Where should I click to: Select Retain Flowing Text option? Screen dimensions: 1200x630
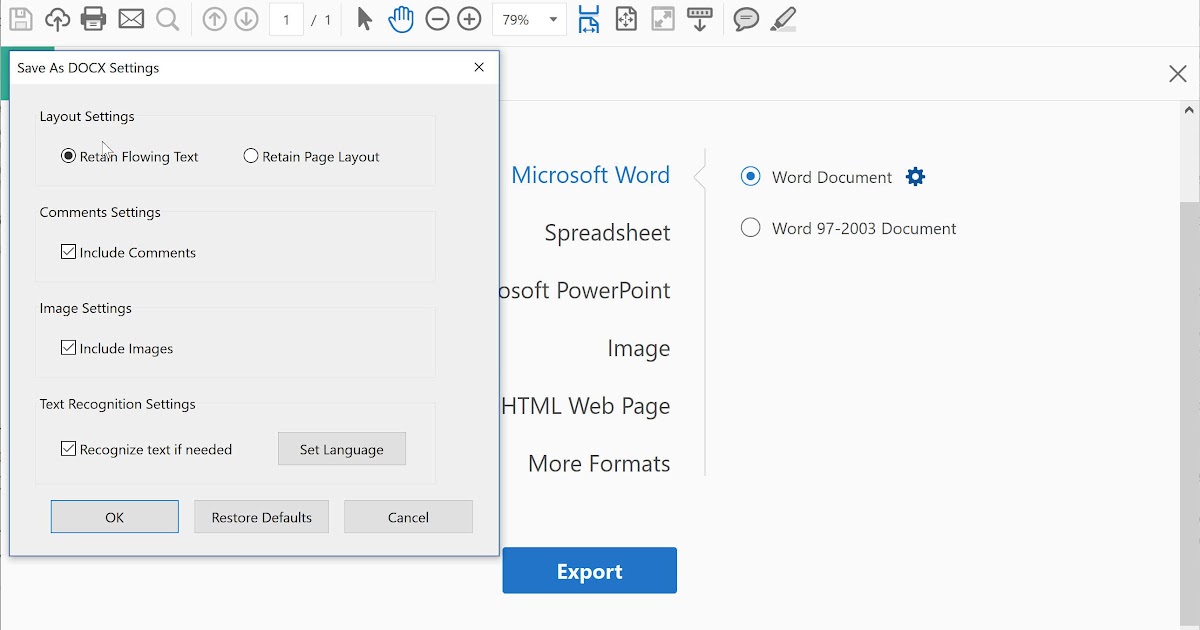tap(130, 156)
